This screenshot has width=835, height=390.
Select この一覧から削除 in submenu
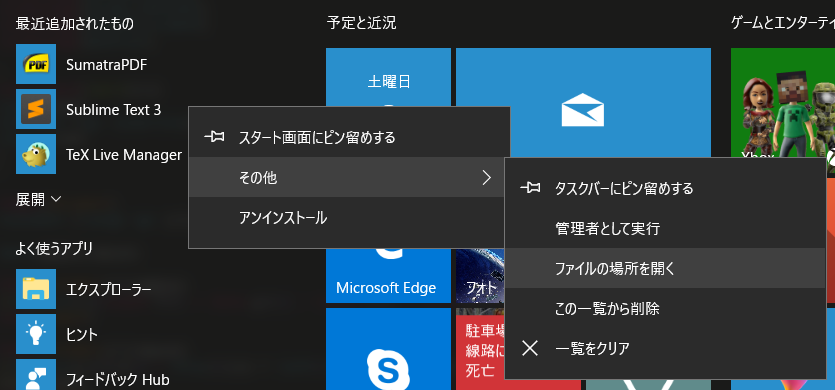pos(665,308)
